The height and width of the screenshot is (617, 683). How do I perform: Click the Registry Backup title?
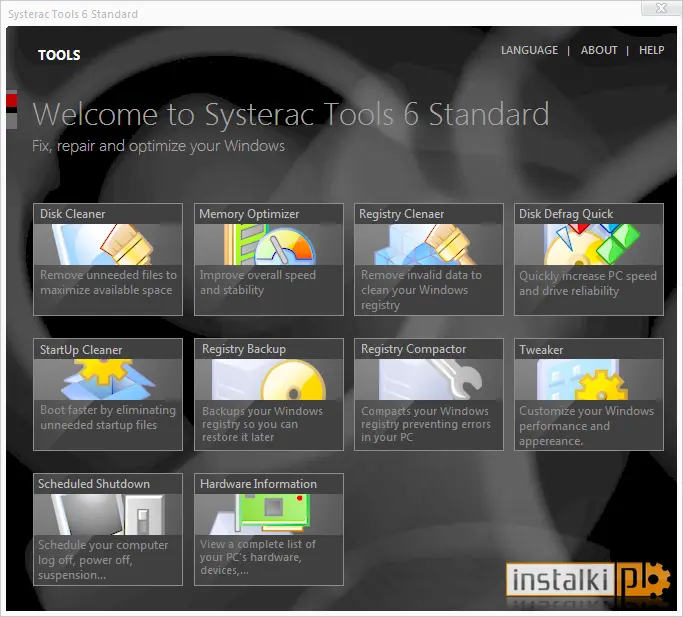coord(244,349)
